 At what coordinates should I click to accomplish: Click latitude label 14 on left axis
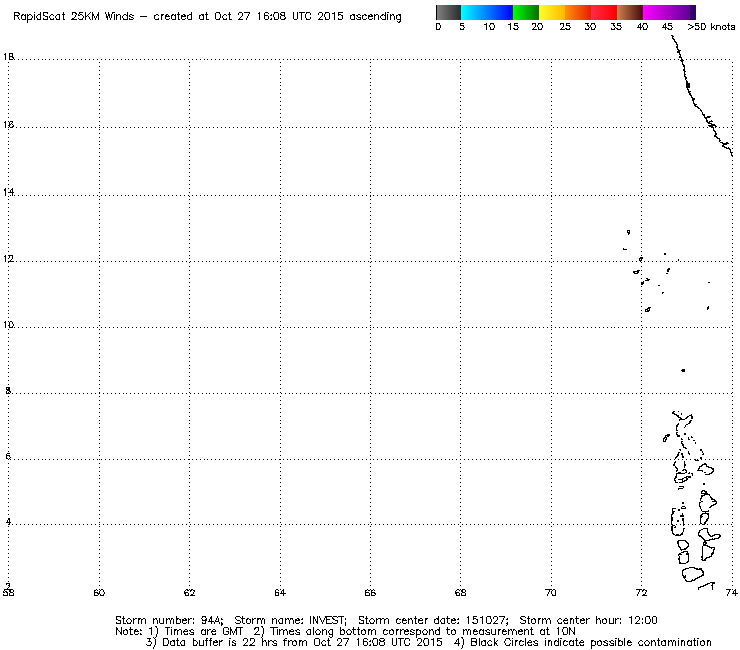click(8, 192)
